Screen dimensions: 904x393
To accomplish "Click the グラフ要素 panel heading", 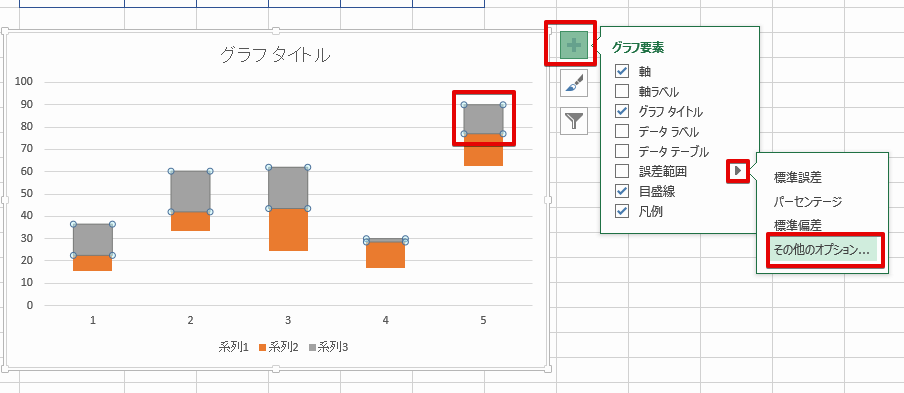I will pyautogui.click(x=638, y=48).
